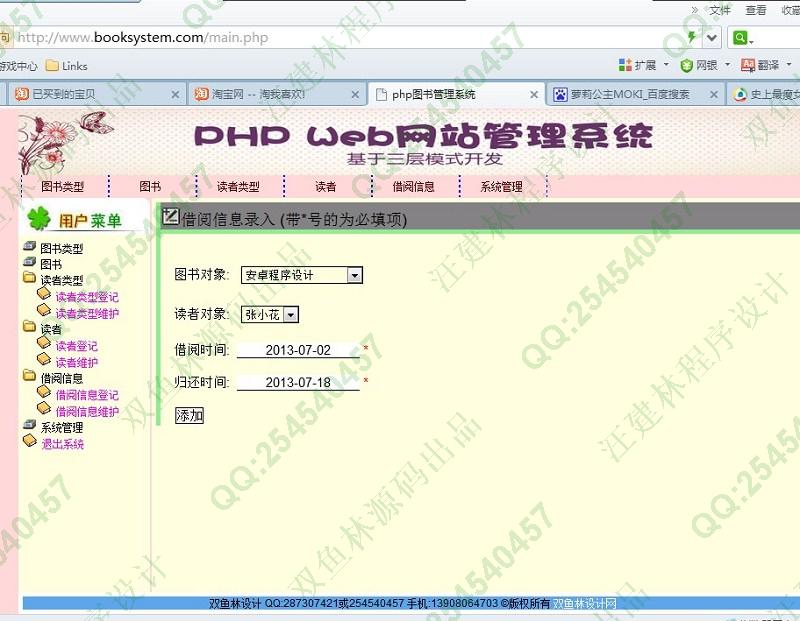The height and width of the screenshot is (621, 800).
Task: Click the 借阅时间 date input field
Action: [298, 350]
